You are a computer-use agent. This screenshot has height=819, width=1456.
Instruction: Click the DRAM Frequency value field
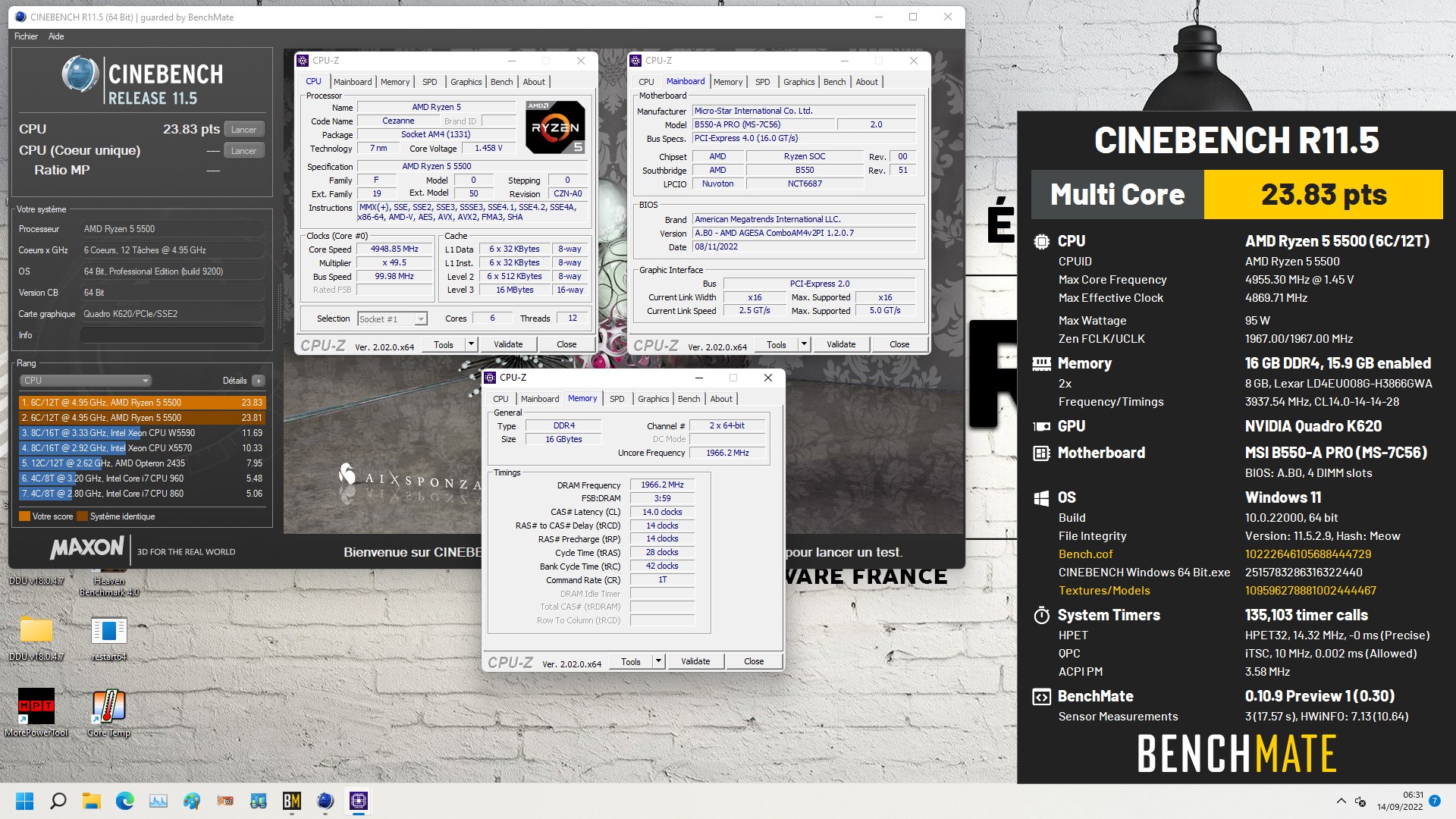662,485
